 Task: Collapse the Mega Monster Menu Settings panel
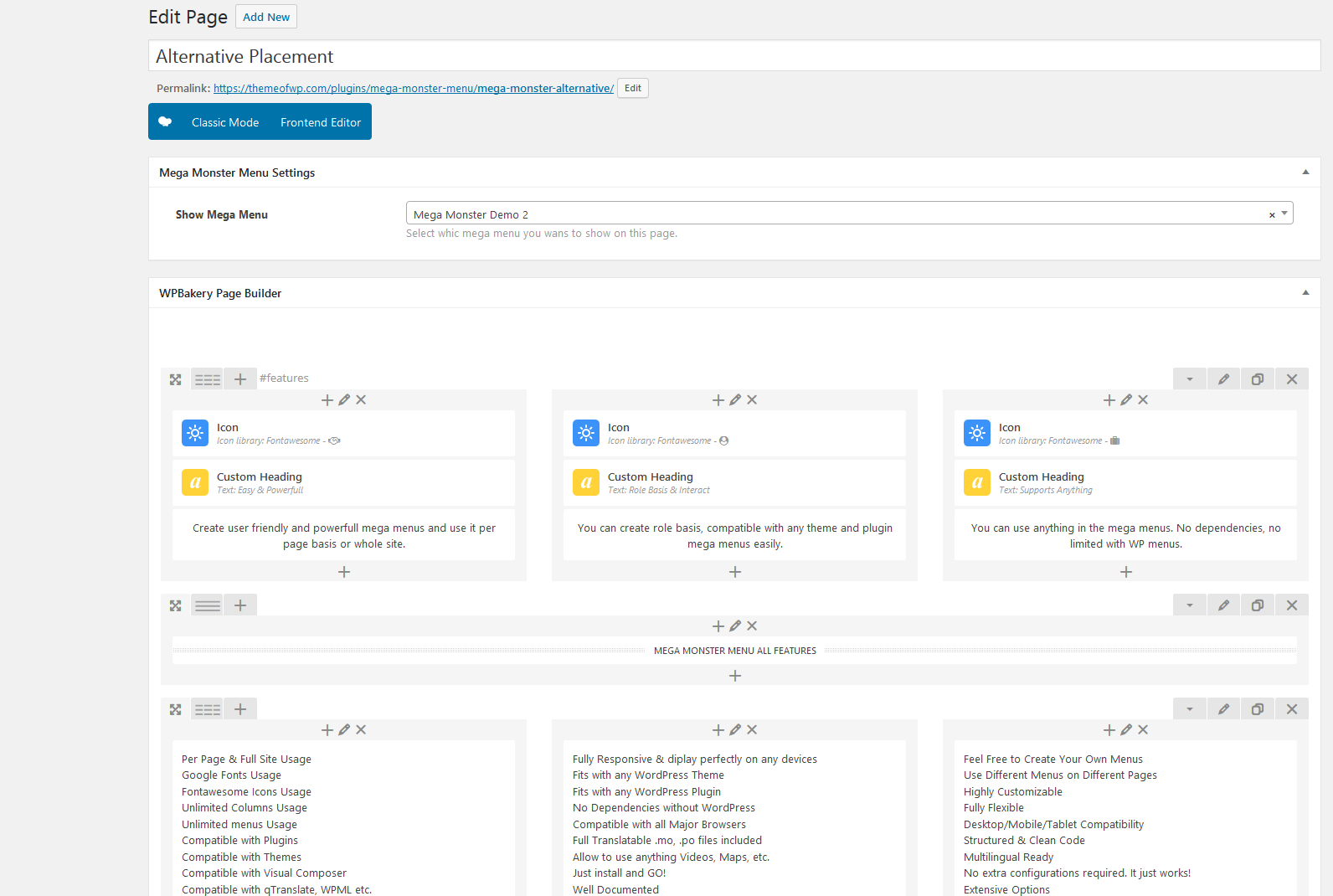1305,173
